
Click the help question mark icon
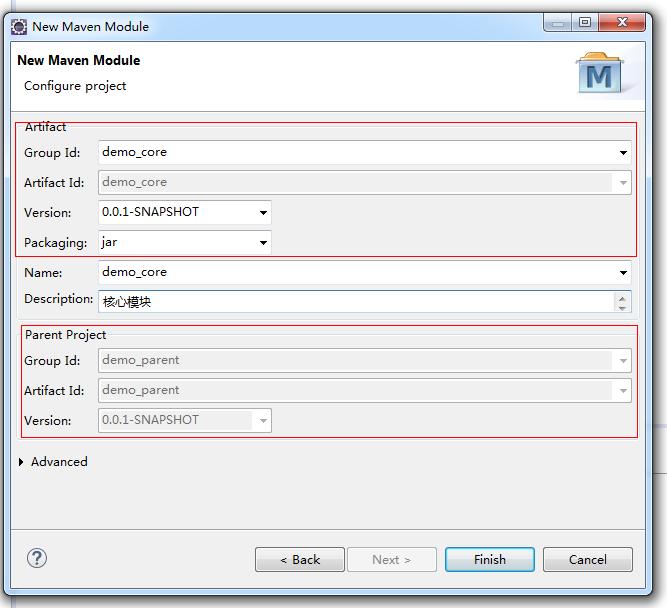click(37, 558)
